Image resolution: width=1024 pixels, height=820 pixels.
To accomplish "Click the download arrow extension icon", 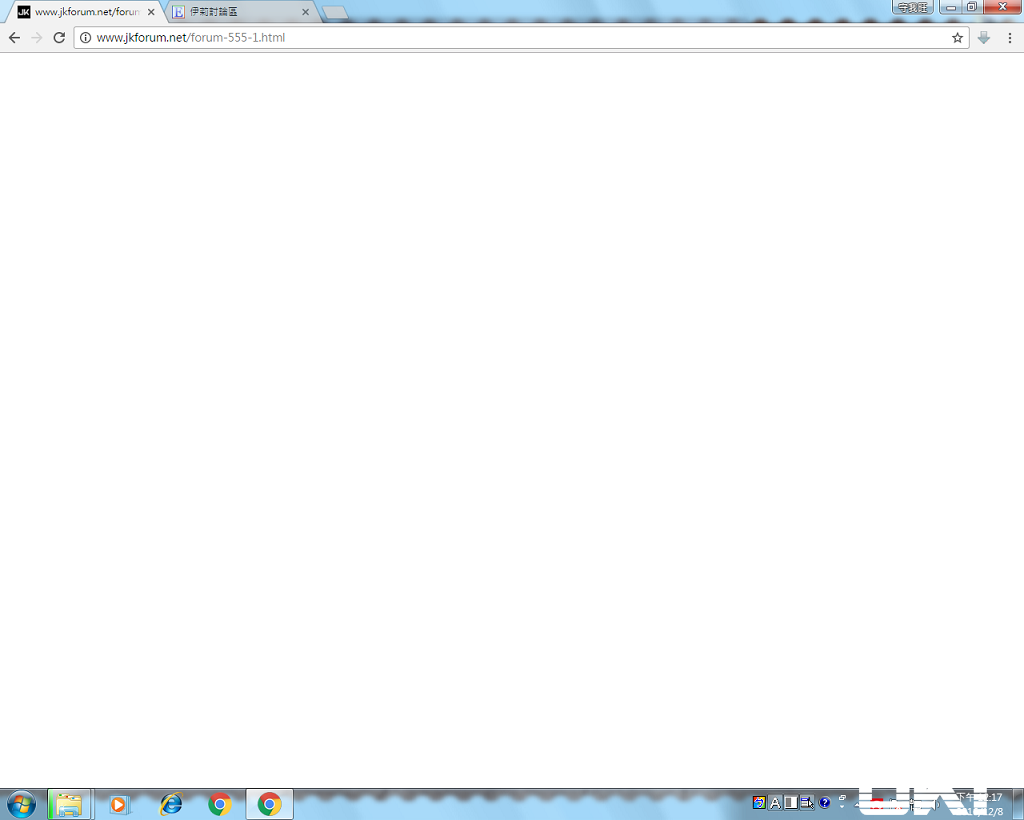I will (984, 38).
